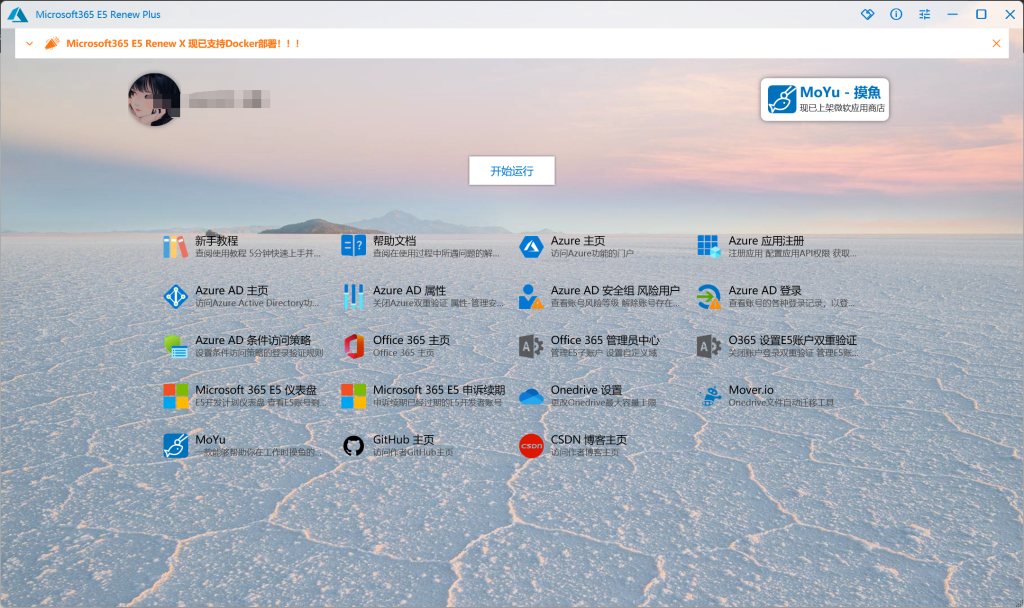Click the CSDN 博客主页 red icon
The width and height of the screenshot is (1024, 608).
pyautogui.click(x=531, y=446)
